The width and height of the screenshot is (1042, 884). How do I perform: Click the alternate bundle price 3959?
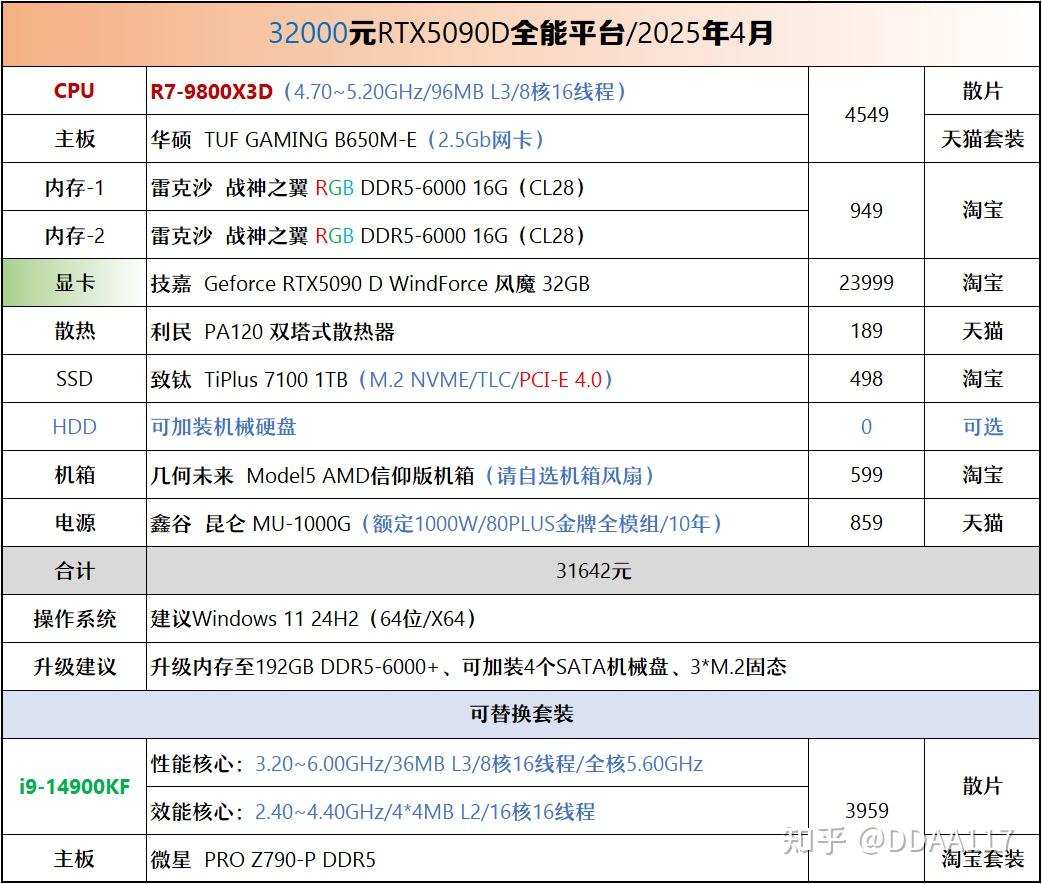coord(867,811)
